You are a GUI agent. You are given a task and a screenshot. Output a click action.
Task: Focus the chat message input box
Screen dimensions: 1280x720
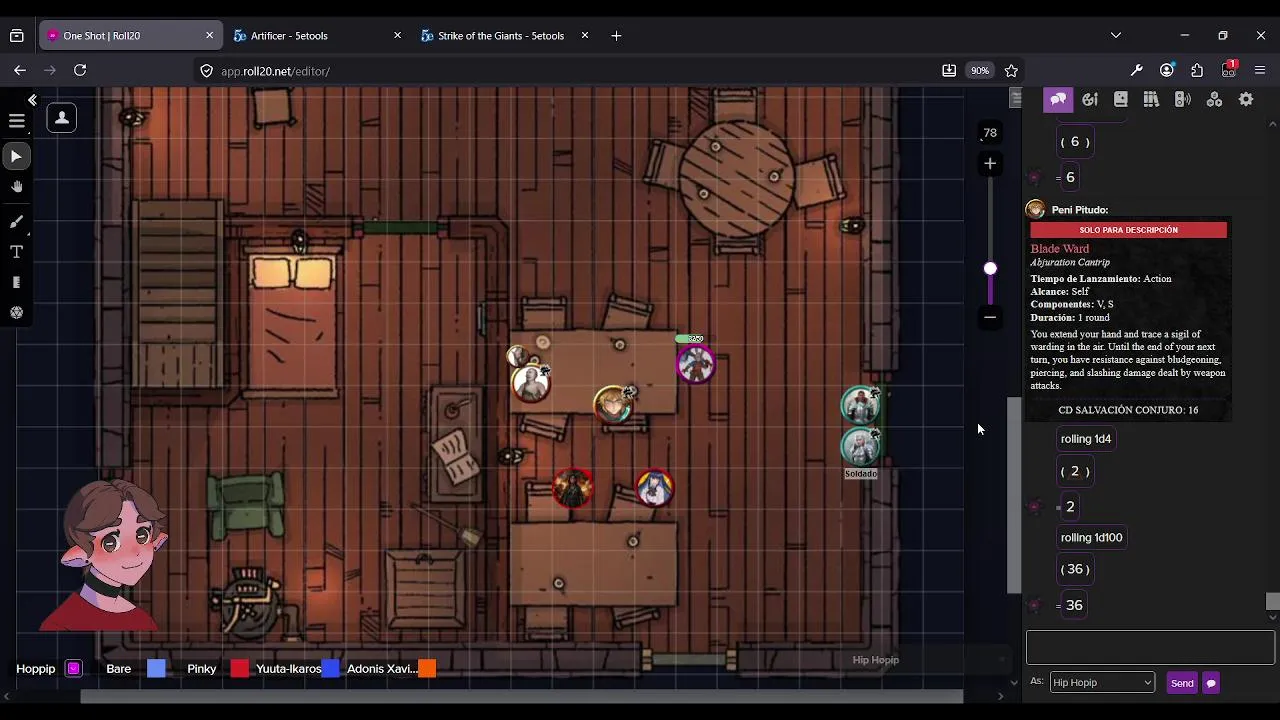[1150, 647]
